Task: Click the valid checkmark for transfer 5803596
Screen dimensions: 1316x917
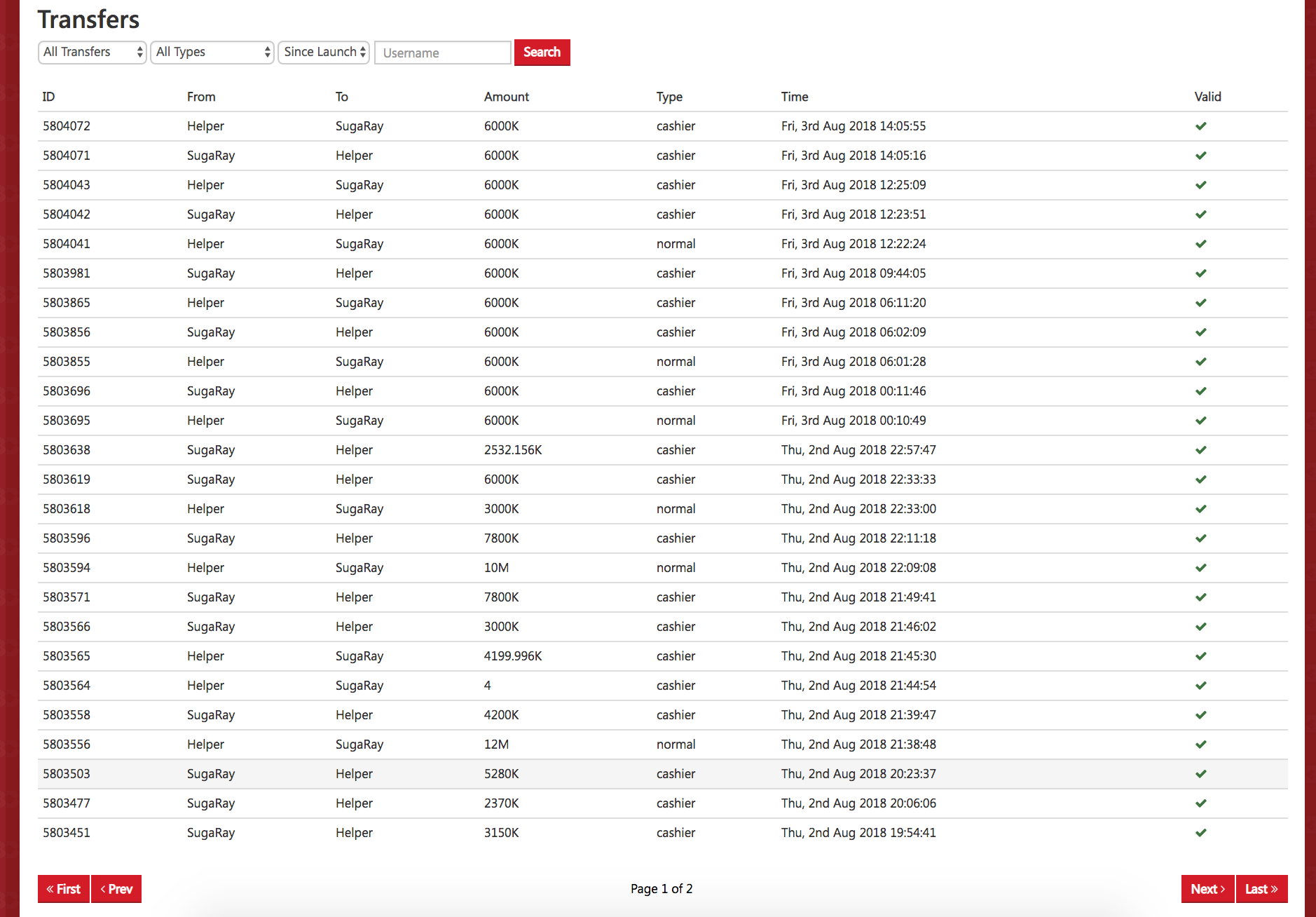Action: tap(1201, 538)
